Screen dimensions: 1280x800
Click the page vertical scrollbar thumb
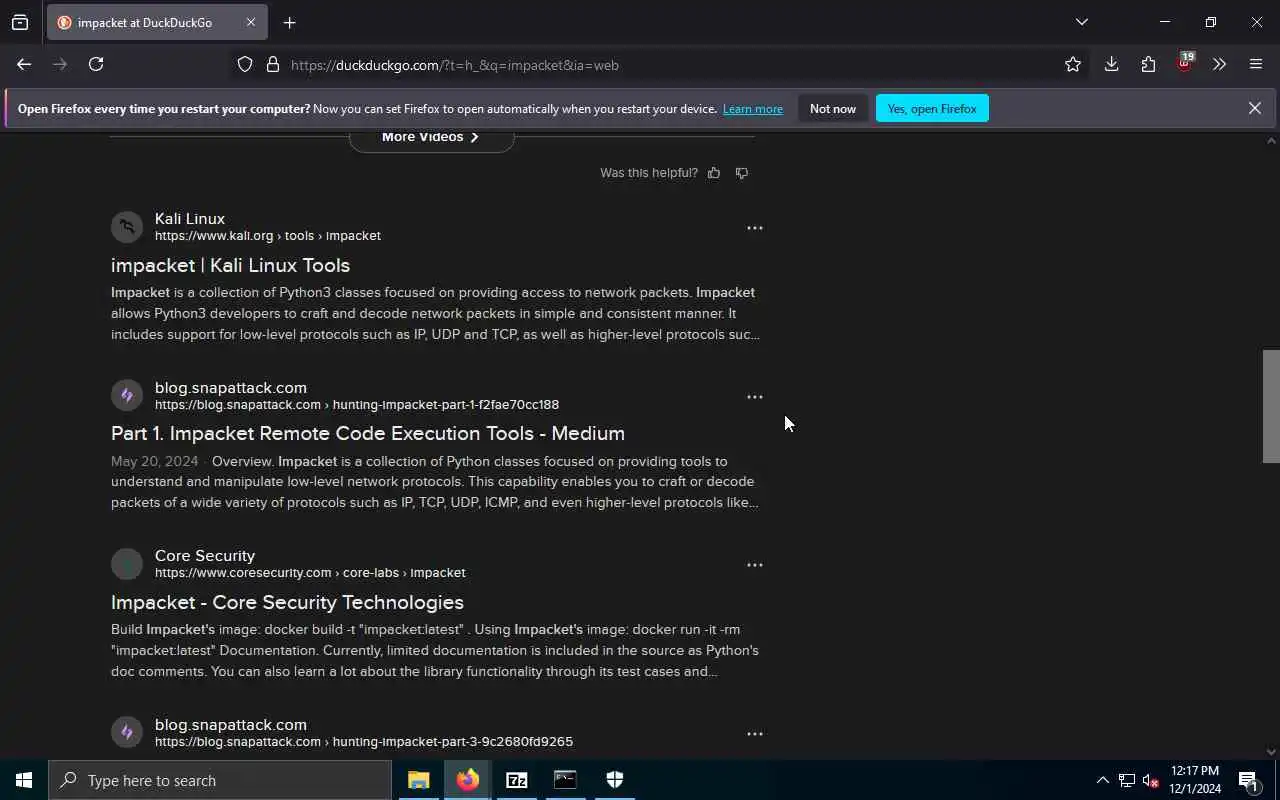coord(1271,406)
